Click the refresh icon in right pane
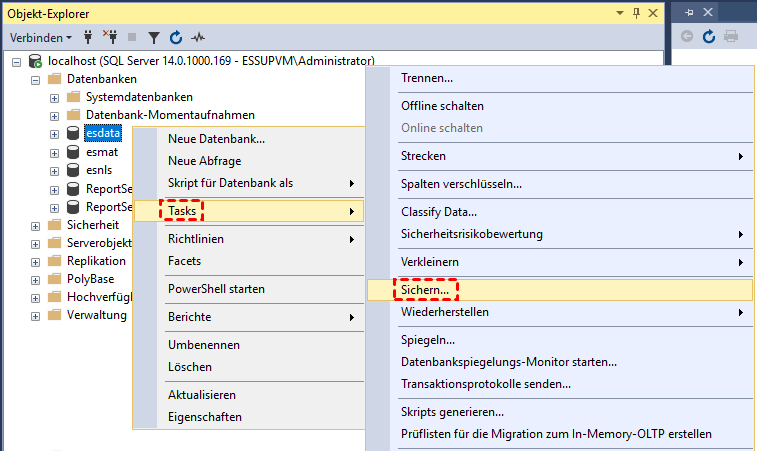 click(709, 37)
